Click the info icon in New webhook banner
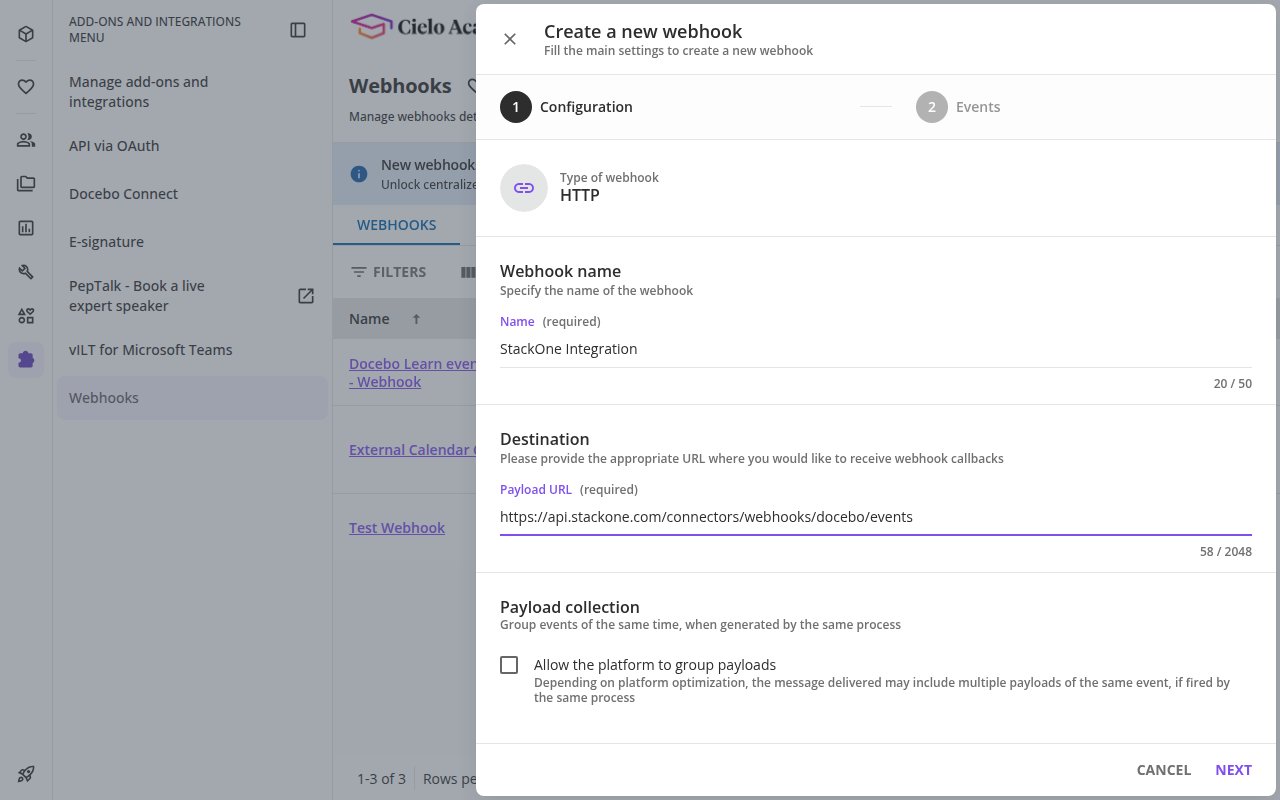Viewport: 1280px width, 800px height. pyautogui.click(x=359, y=174)
